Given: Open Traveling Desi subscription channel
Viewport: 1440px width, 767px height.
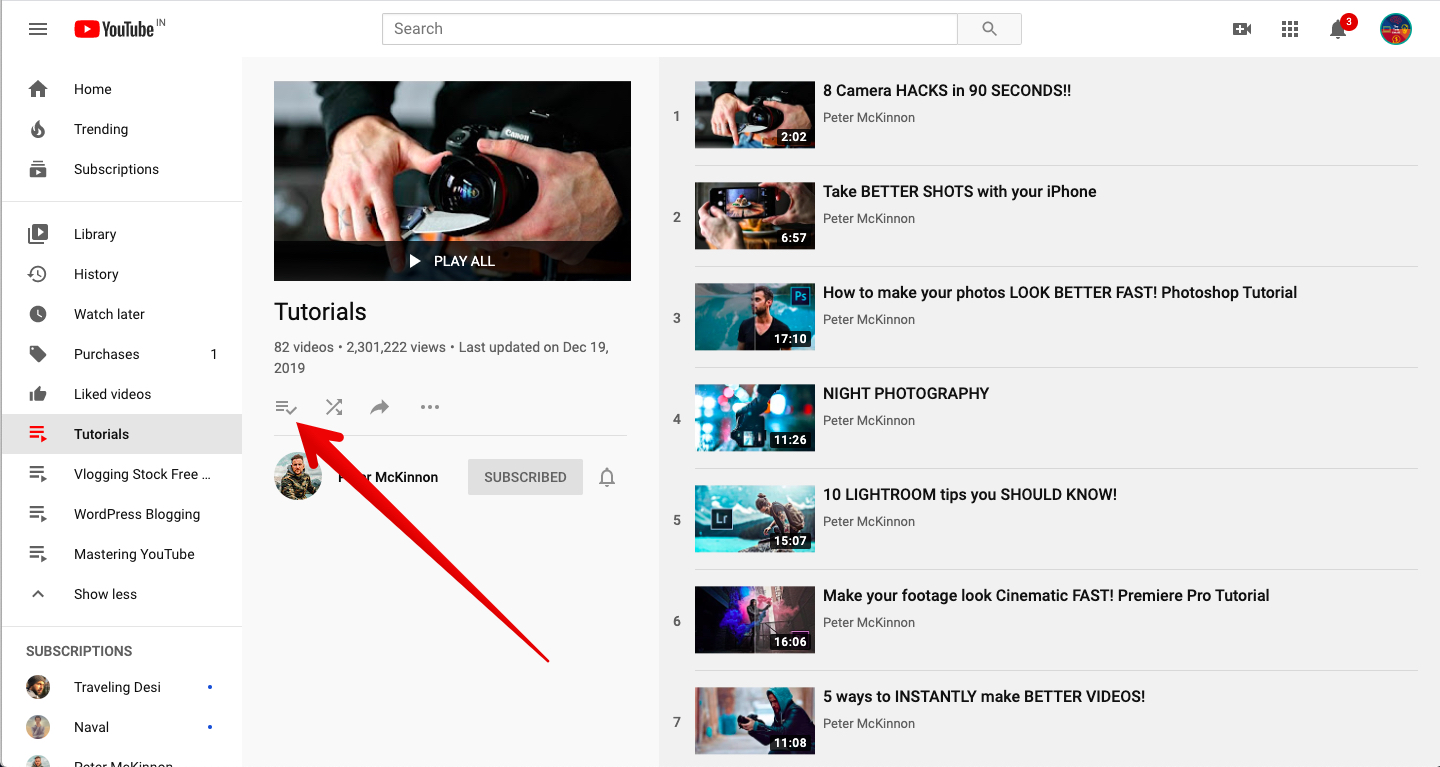Looking at the screenshot, I should tap(121, 687).
